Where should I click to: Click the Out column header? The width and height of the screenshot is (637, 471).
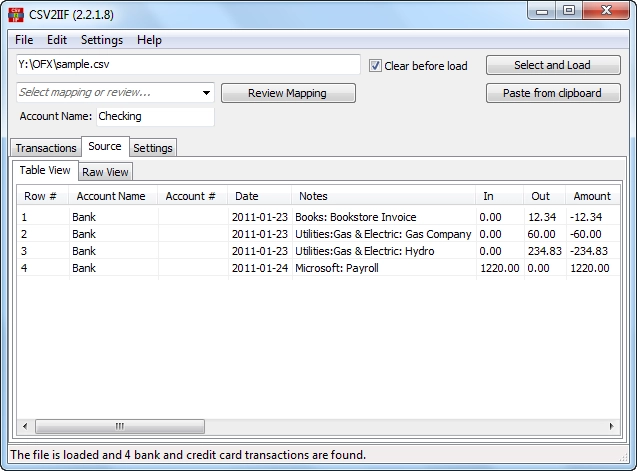544,196
